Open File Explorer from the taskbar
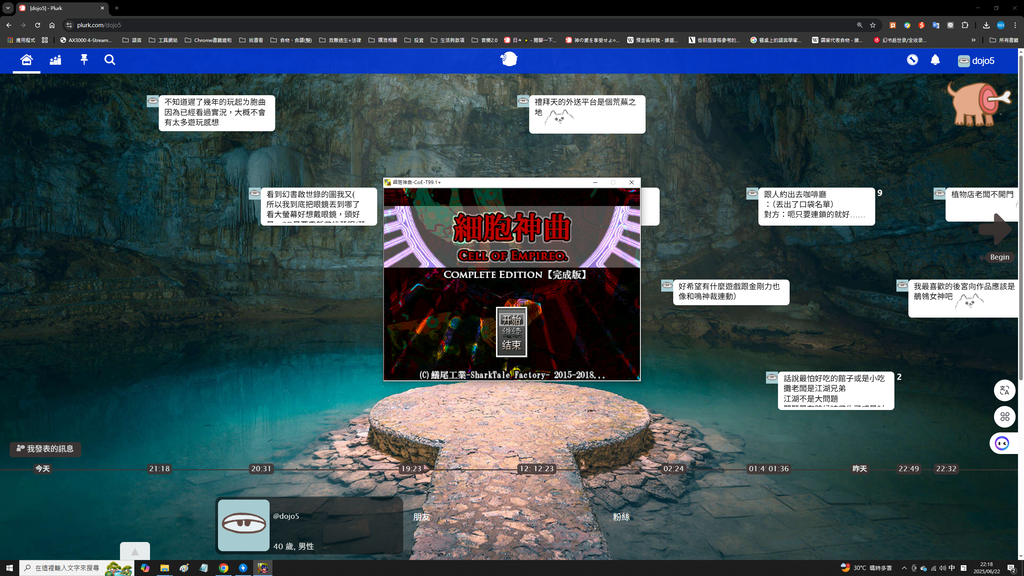Image resolution: width=1024 pixels, height=576 pixels. click(x=165, y=568)
